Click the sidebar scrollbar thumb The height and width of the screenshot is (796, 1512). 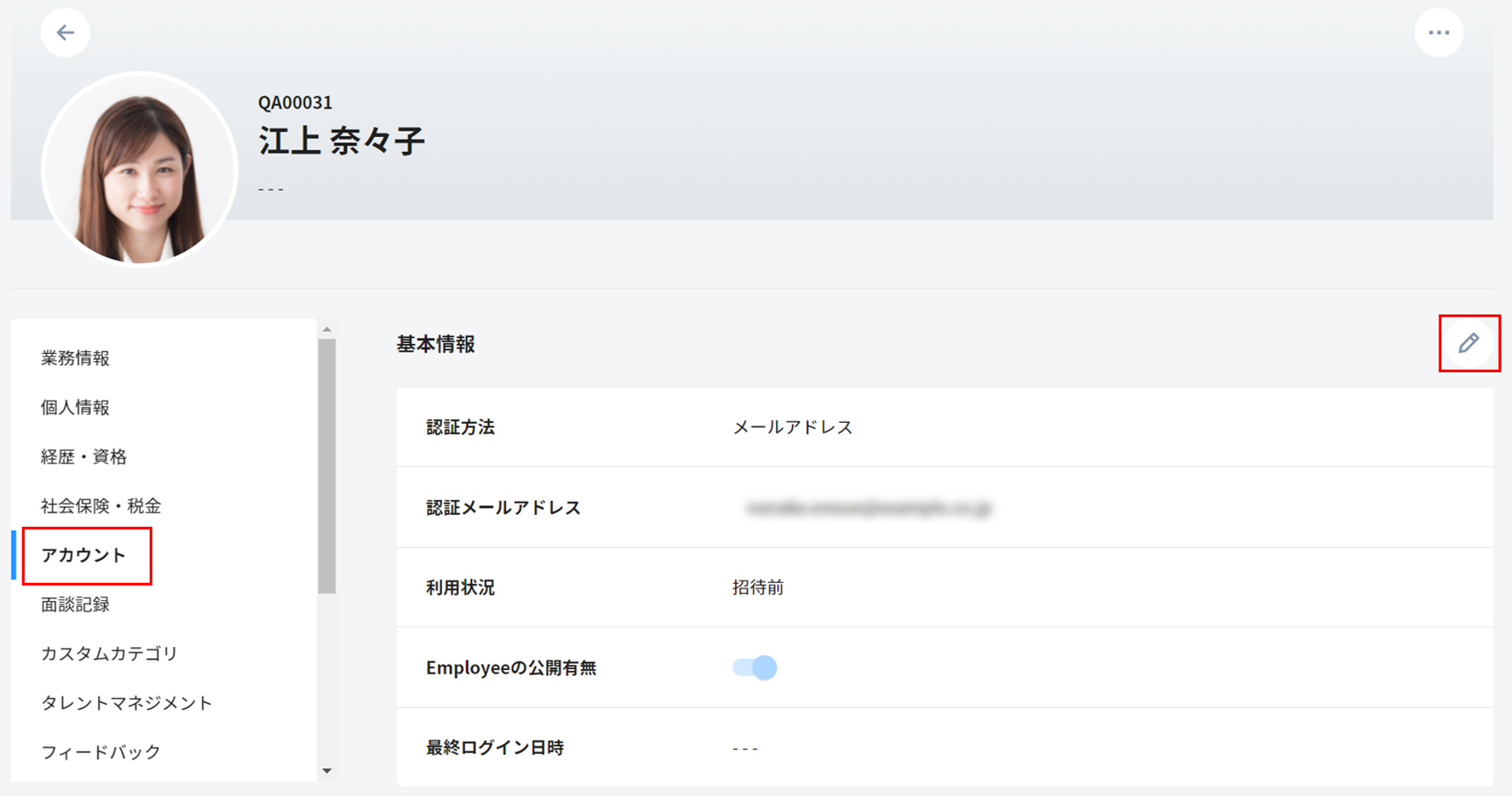[327, 466]
